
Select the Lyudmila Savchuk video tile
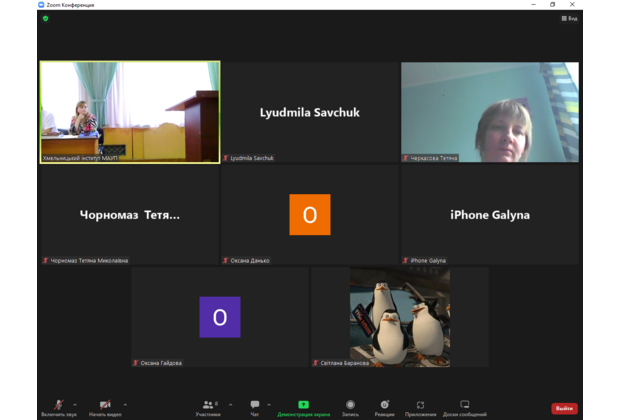pyautogui.click(x=310, y=112)
